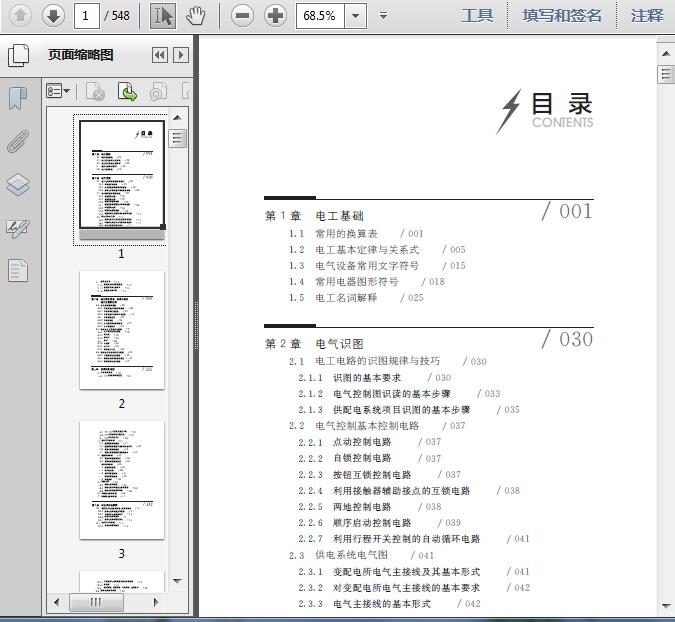
Task: Click the 目录 heading text
Action: [562, 104]
